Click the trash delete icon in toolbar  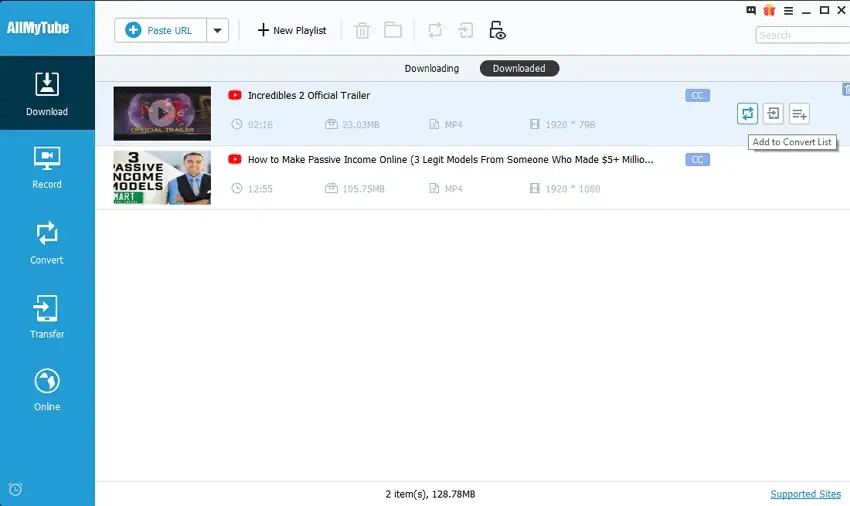pyautogui.click(x=362, y=30)
